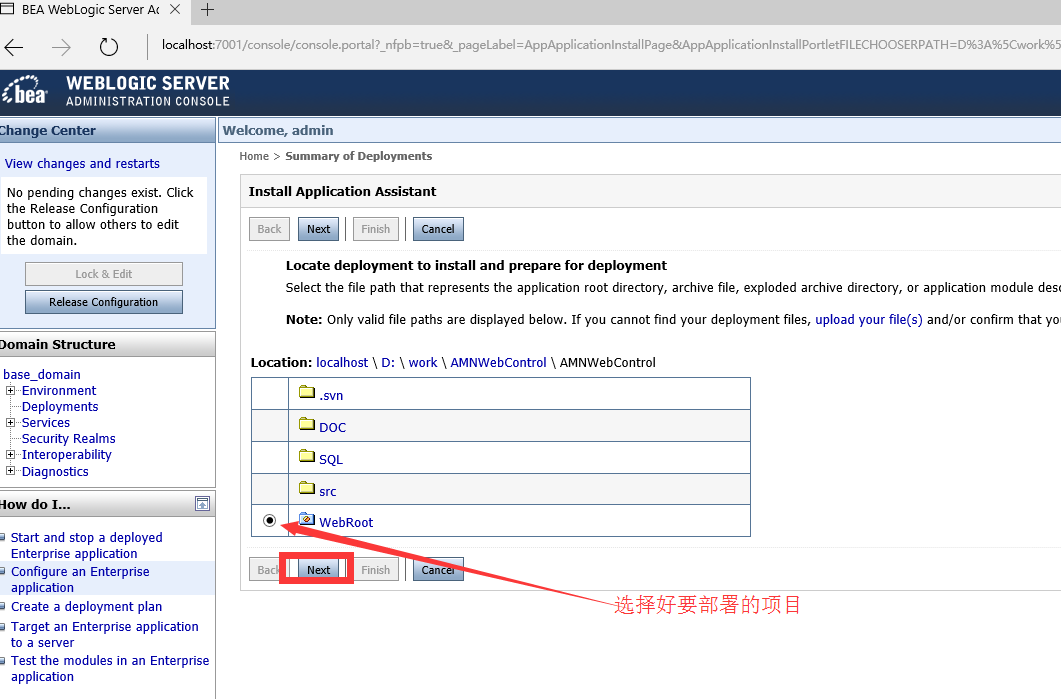This screenshot has width=1061, height=699.
Task: Click the .svn folder icon
Action: click(307, 392)
